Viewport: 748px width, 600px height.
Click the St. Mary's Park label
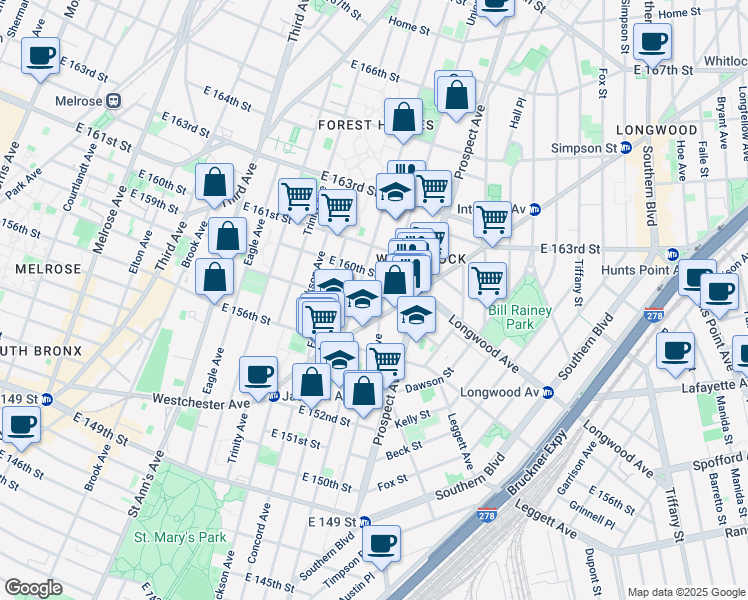click(x=180, y=538)
